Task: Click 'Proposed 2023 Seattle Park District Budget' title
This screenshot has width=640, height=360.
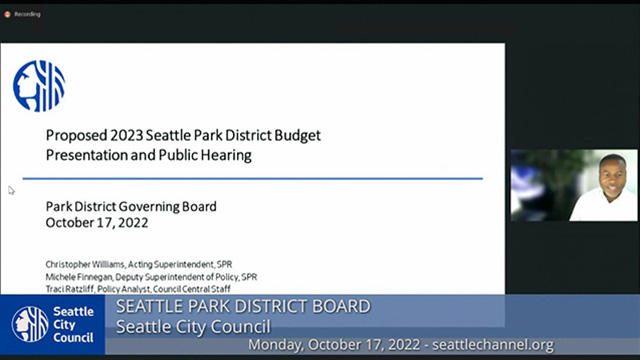Action: pos(183,135)
